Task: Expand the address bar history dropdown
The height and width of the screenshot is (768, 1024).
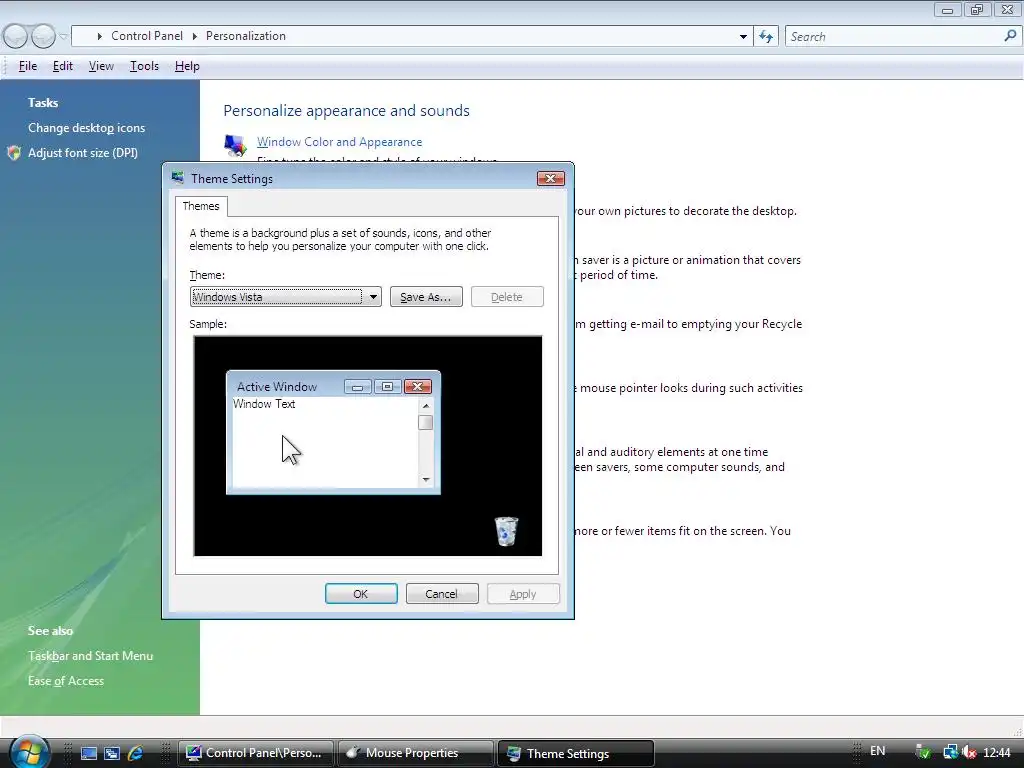Action: tap(743, 37)
